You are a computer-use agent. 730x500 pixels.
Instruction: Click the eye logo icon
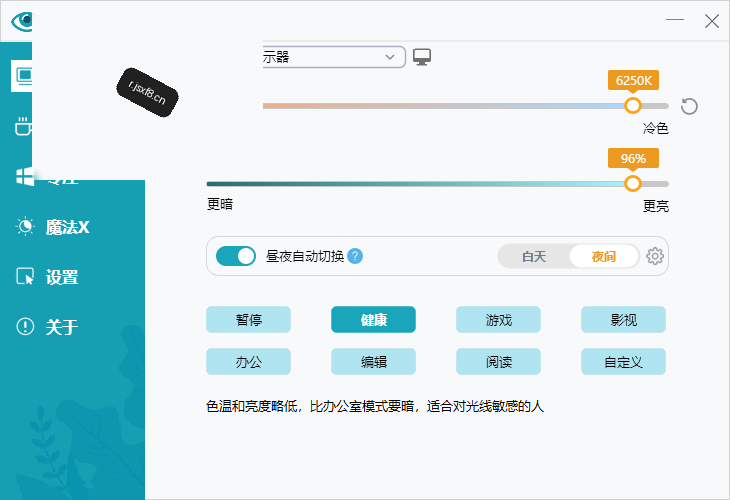(x=22, y=21)
